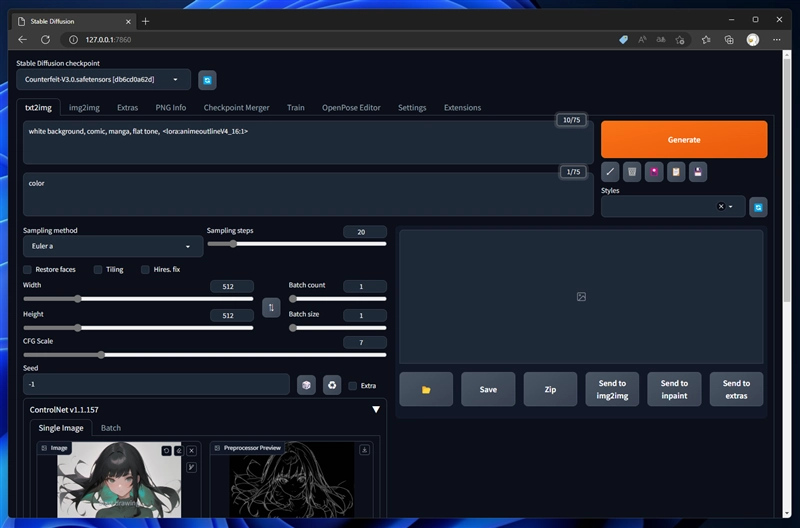
Task: Open the browser Favorites list
Action: click(x=706, y=39)
